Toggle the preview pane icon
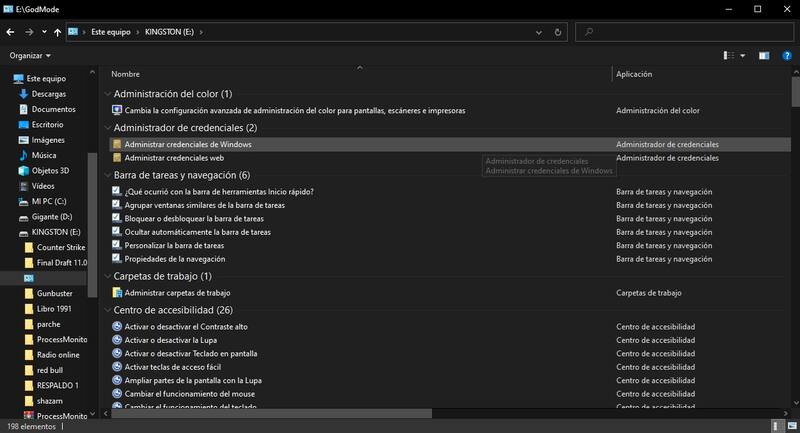This screenshot has height=433, width=800. click(x=763, y=56)
